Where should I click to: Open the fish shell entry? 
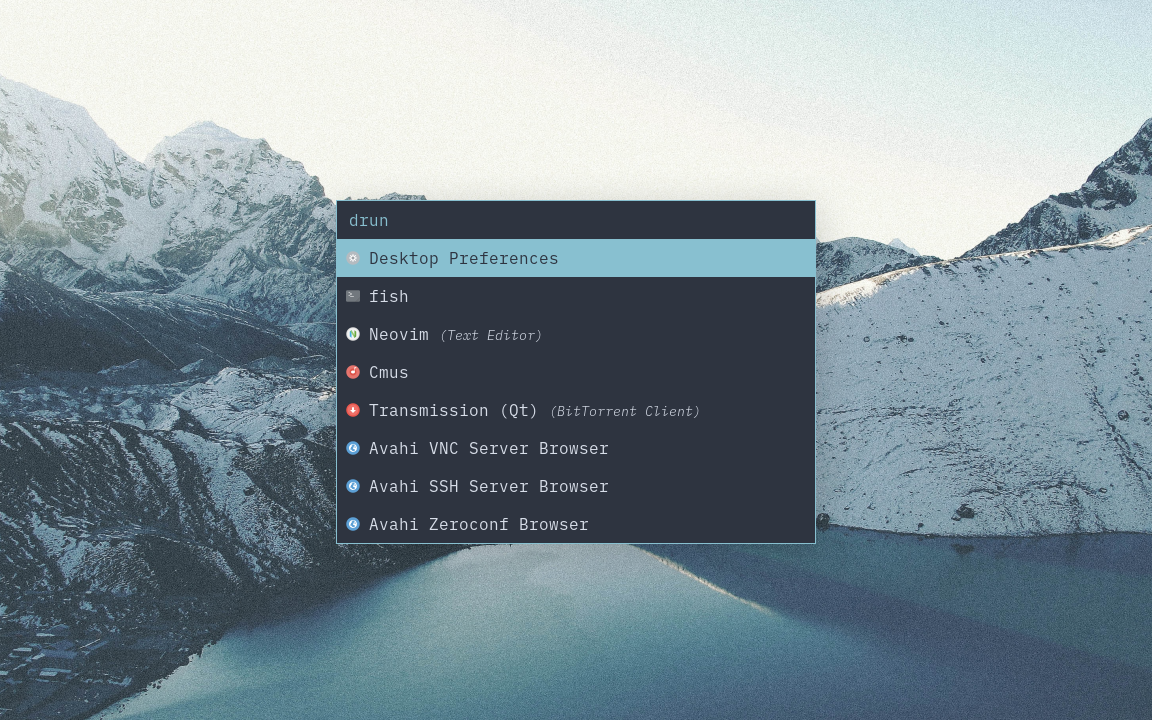click(389, 296)
